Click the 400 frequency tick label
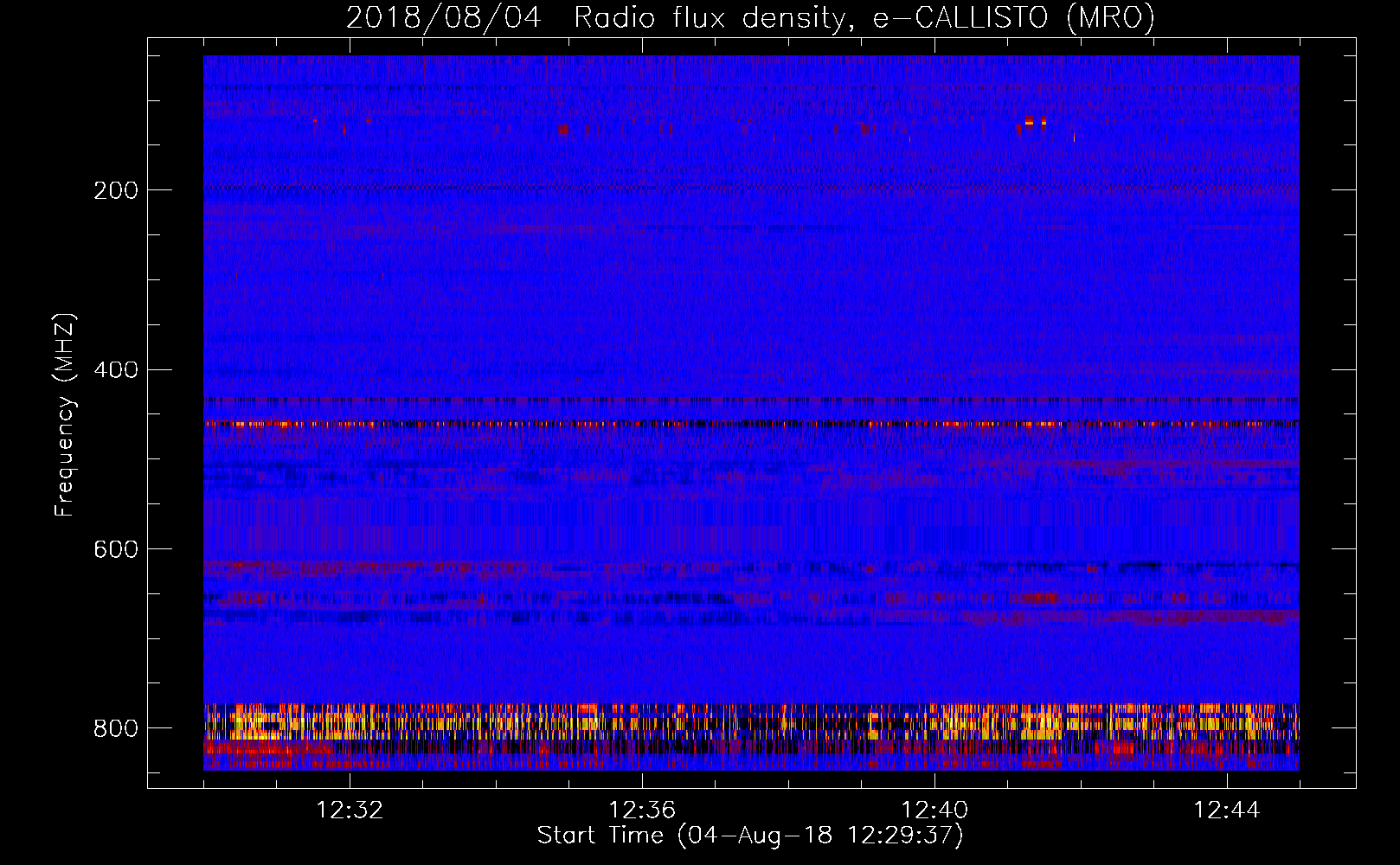1400x865 pixels. (116, 370)
